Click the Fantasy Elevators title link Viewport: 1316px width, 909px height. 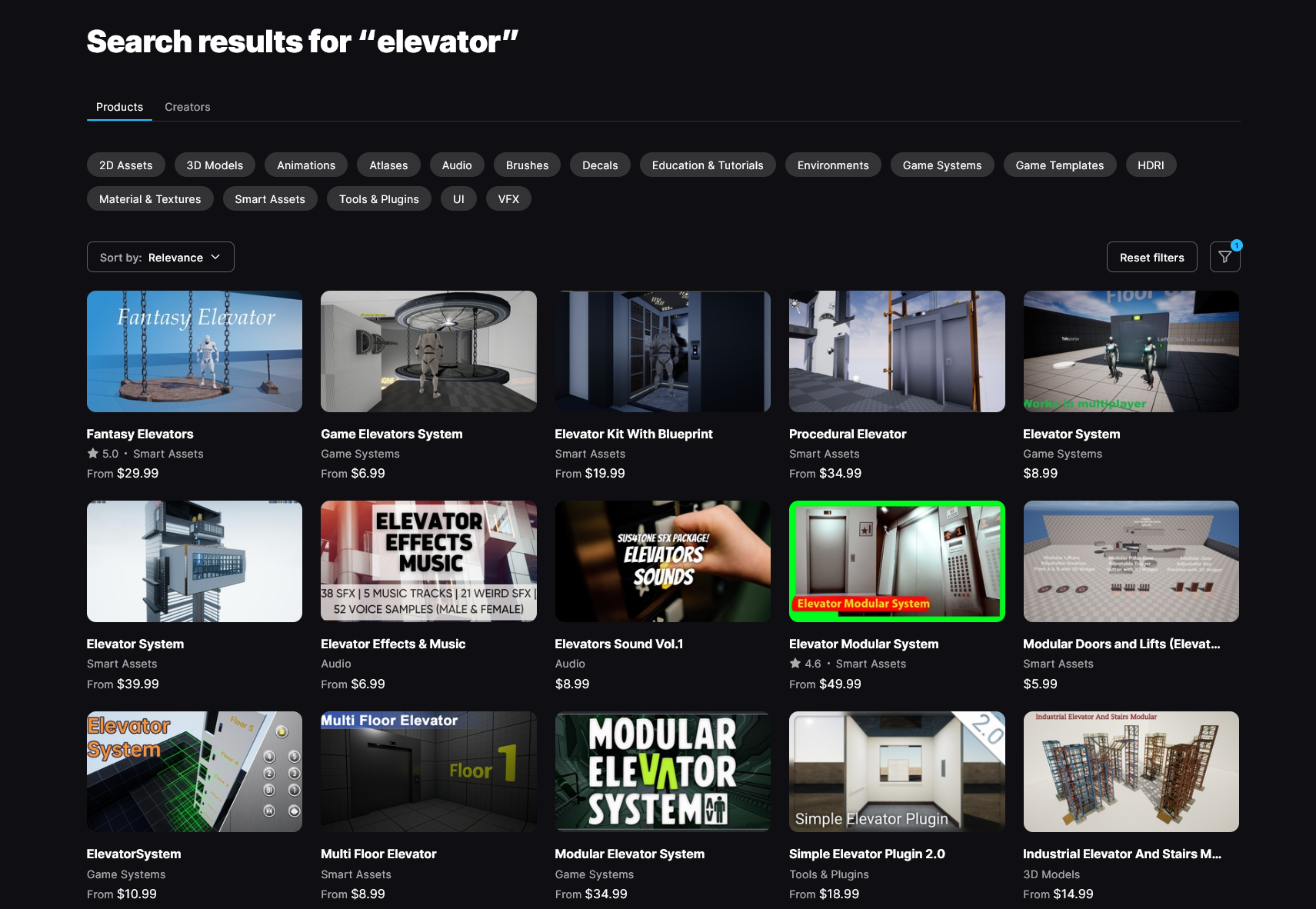(x=140, y=434)
